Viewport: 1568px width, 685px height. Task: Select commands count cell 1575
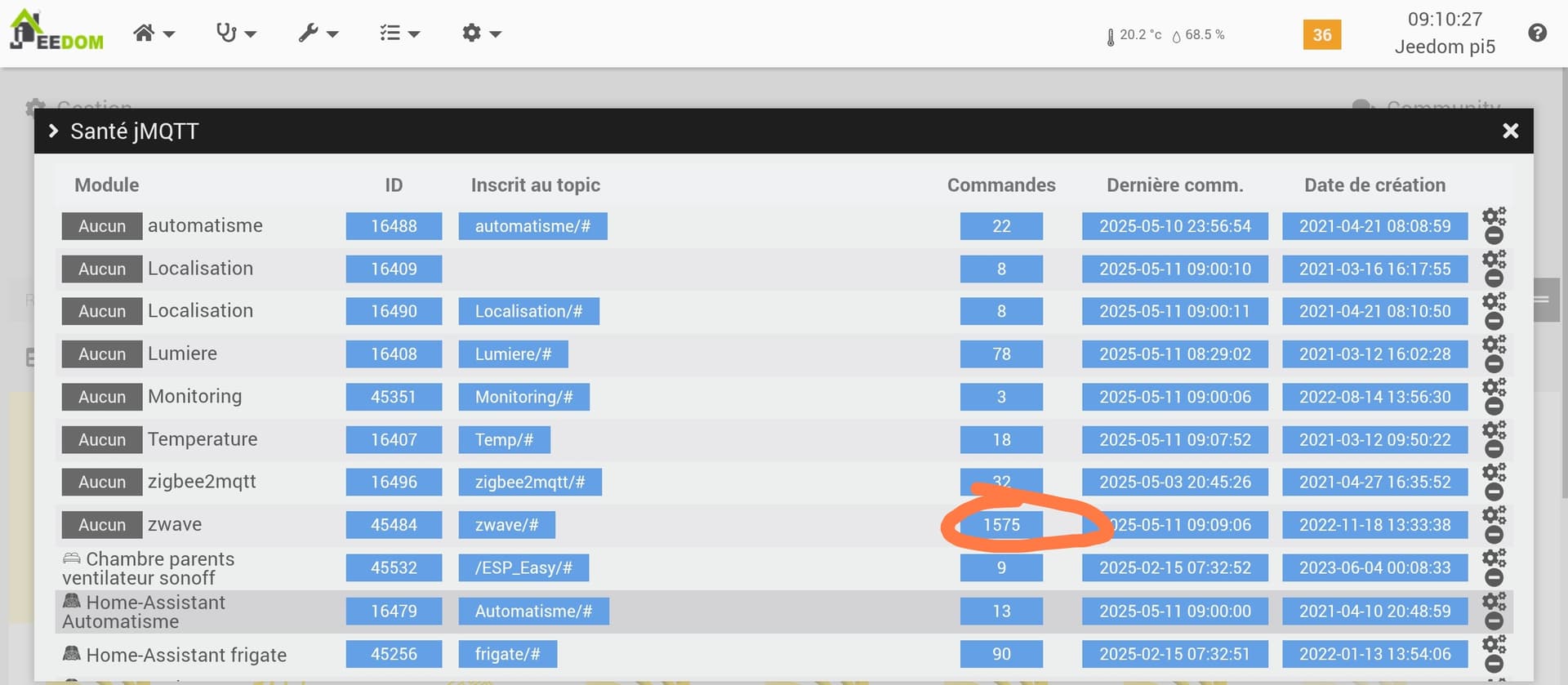[x=1001, y=525]
